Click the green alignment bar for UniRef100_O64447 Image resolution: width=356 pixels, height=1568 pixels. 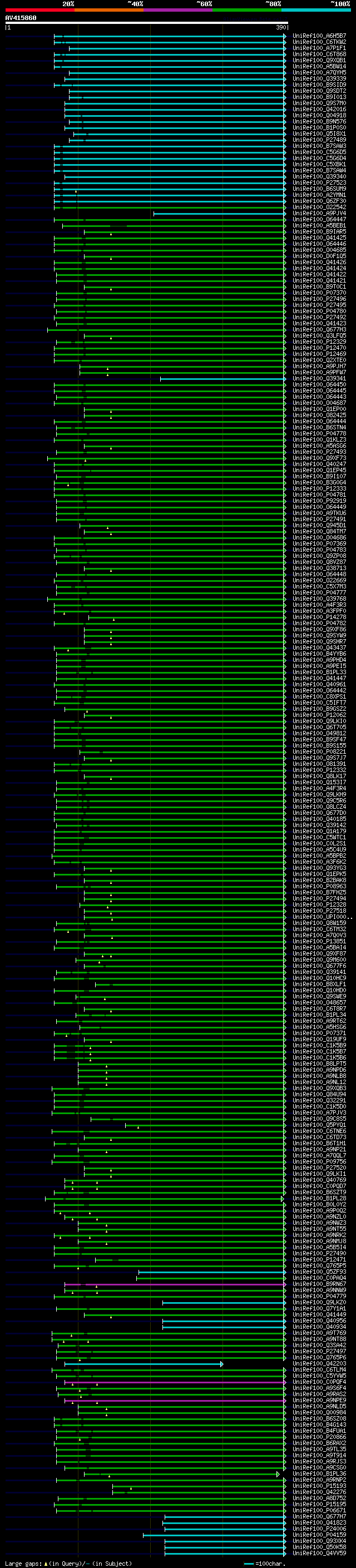pyautogui.click(x=170, y=220)
